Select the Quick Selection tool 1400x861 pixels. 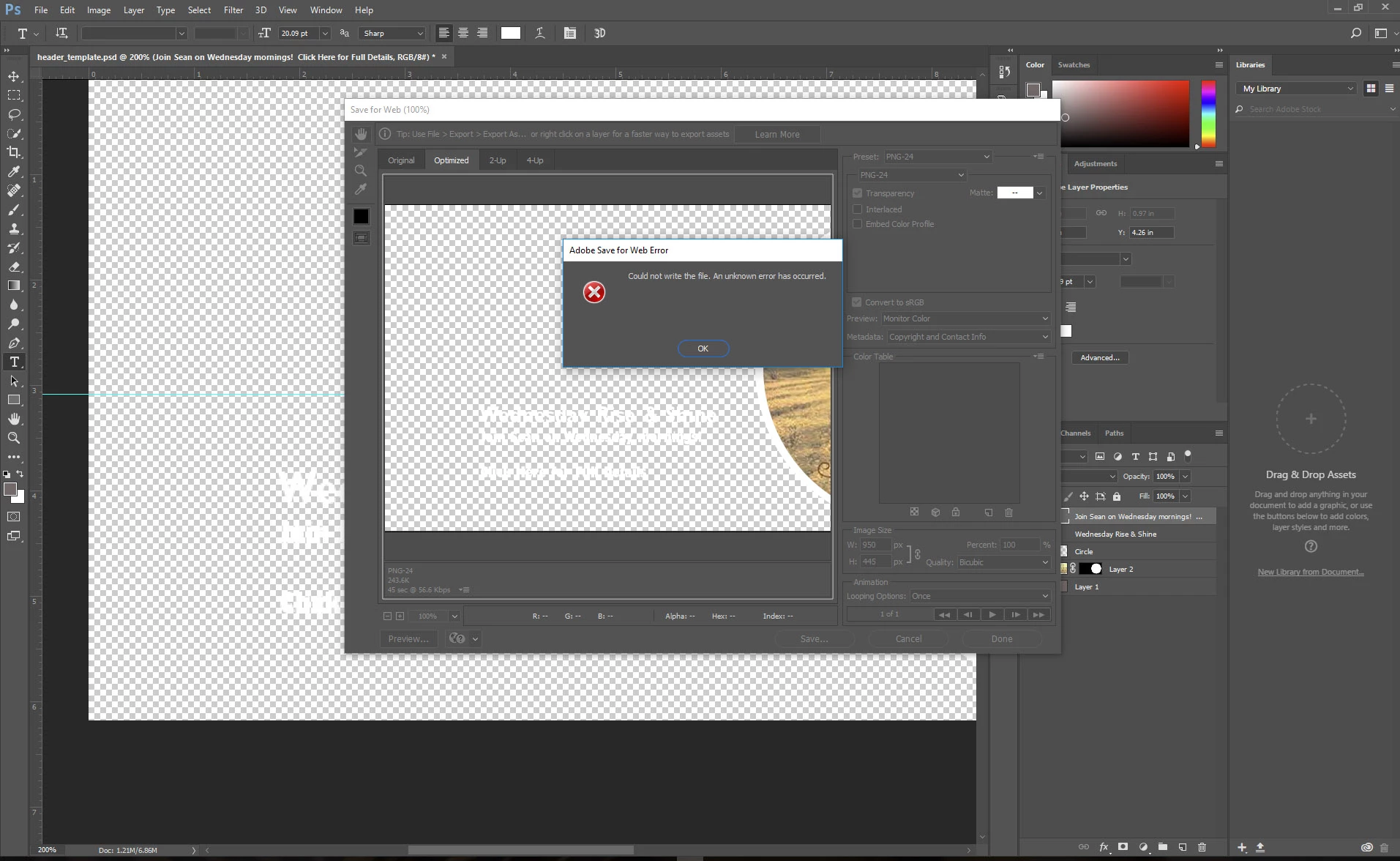[x=14, y=133]
